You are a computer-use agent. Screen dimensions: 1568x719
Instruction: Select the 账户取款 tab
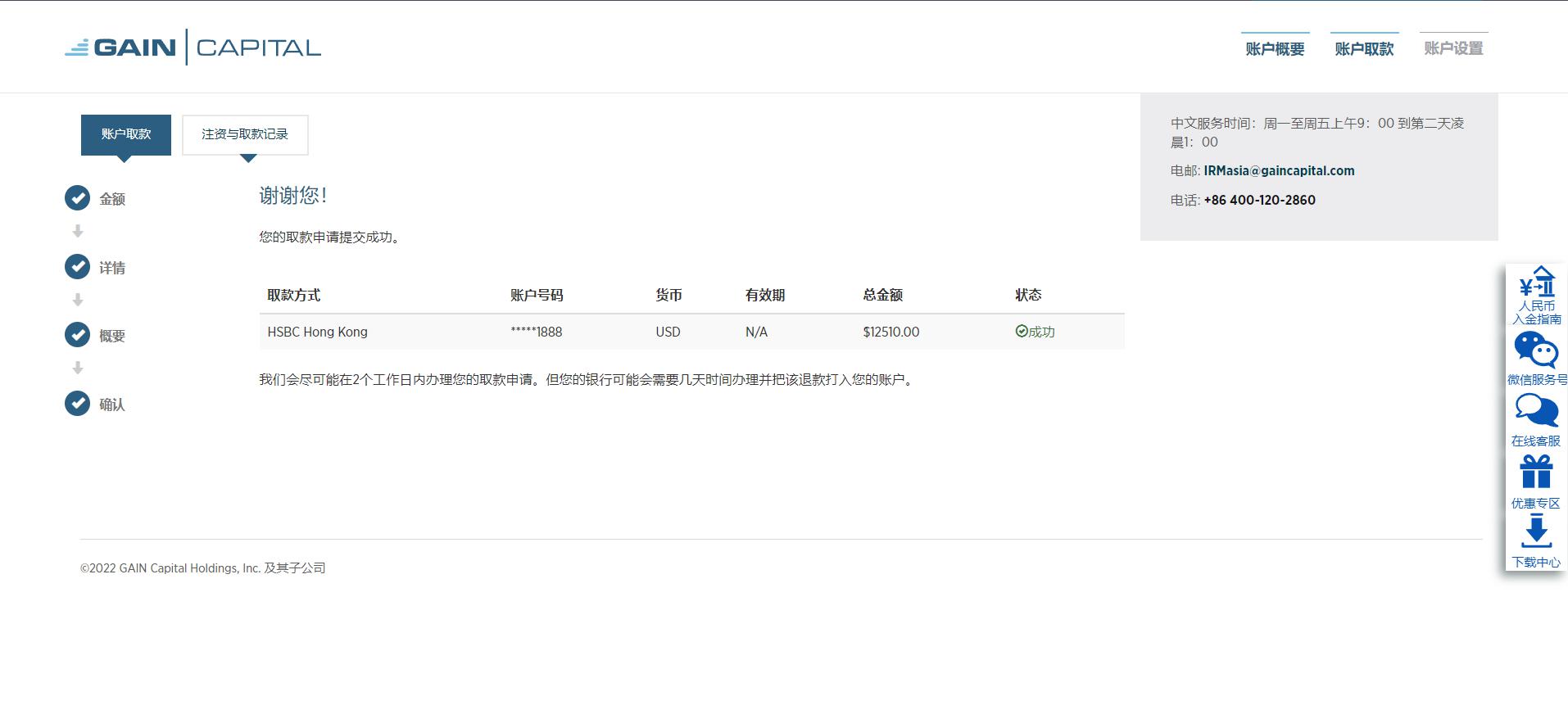(x=126, y=134)
